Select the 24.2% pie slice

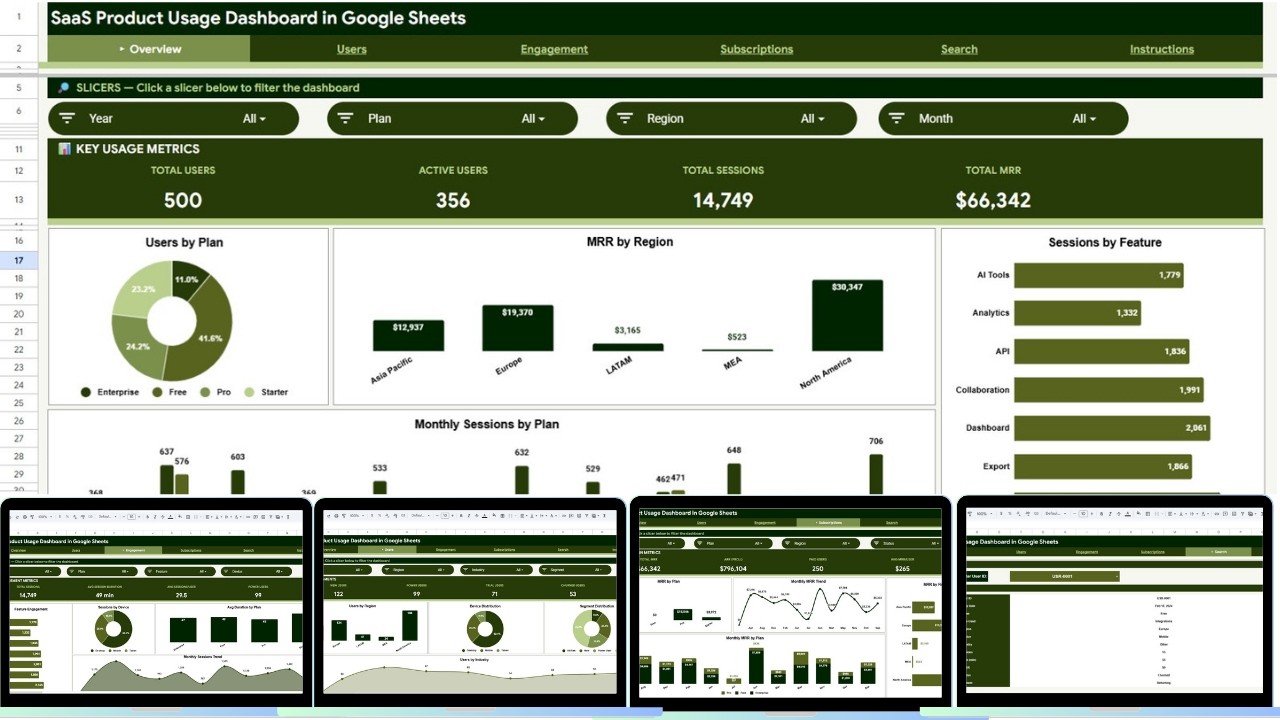(138, 347)
